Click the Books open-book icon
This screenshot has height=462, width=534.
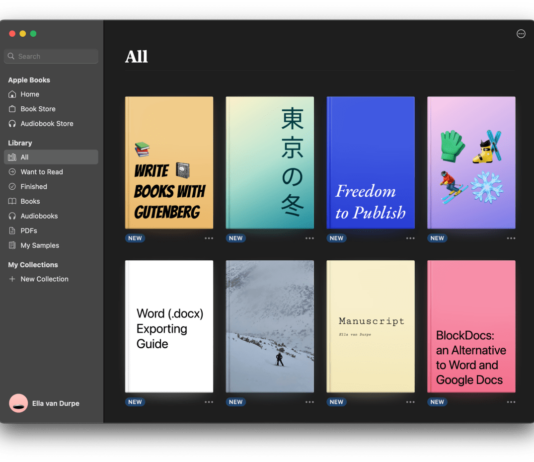click(x=12, y=201)
